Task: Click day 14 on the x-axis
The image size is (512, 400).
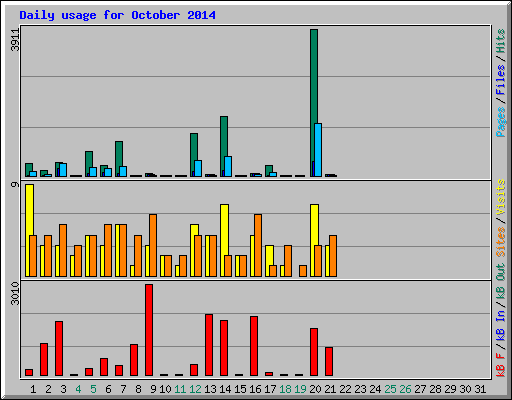Action: point(225,389)
